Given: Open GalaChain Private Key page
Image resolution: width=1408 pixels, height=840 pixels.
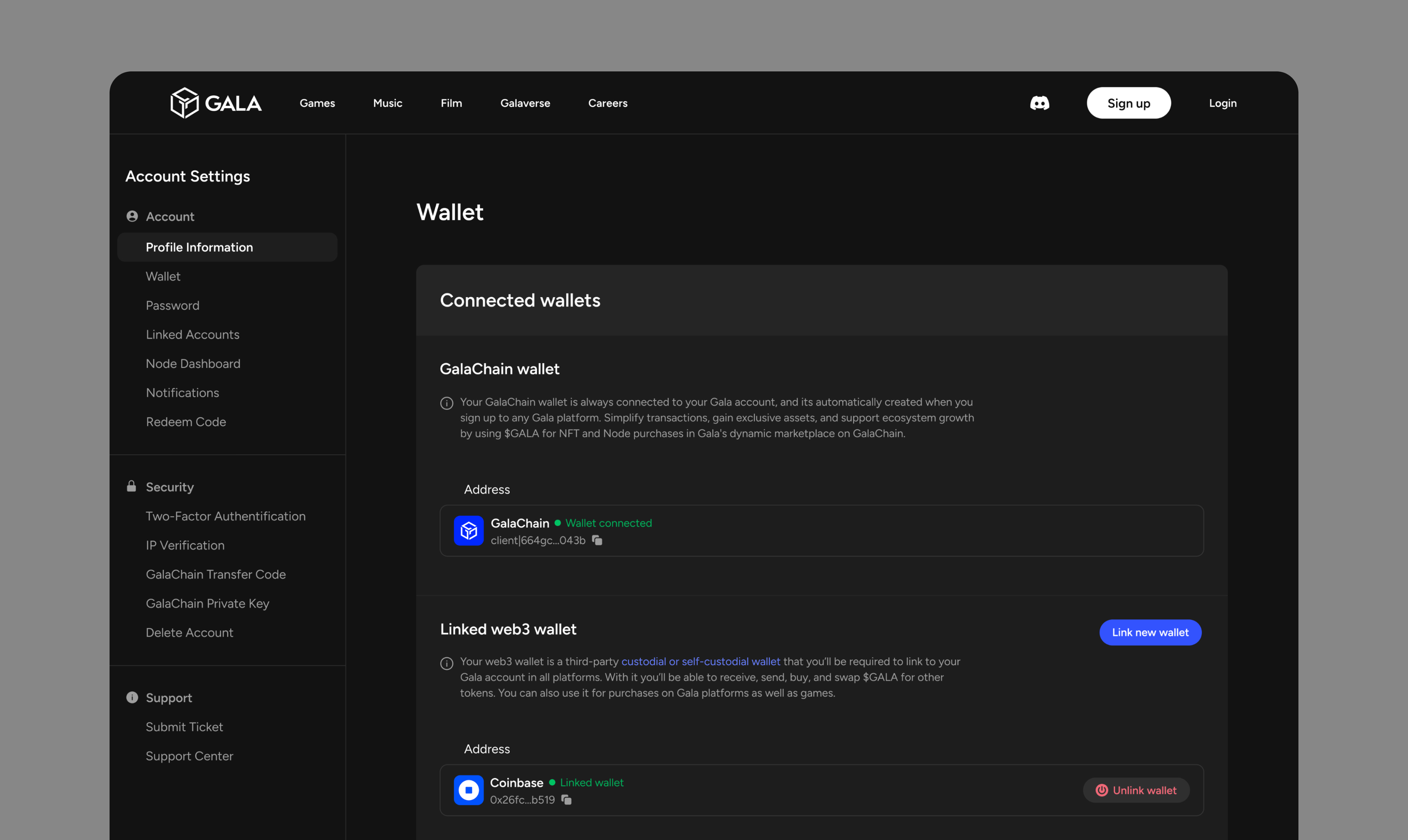Looking at the screenshot, I should (207, 603).
